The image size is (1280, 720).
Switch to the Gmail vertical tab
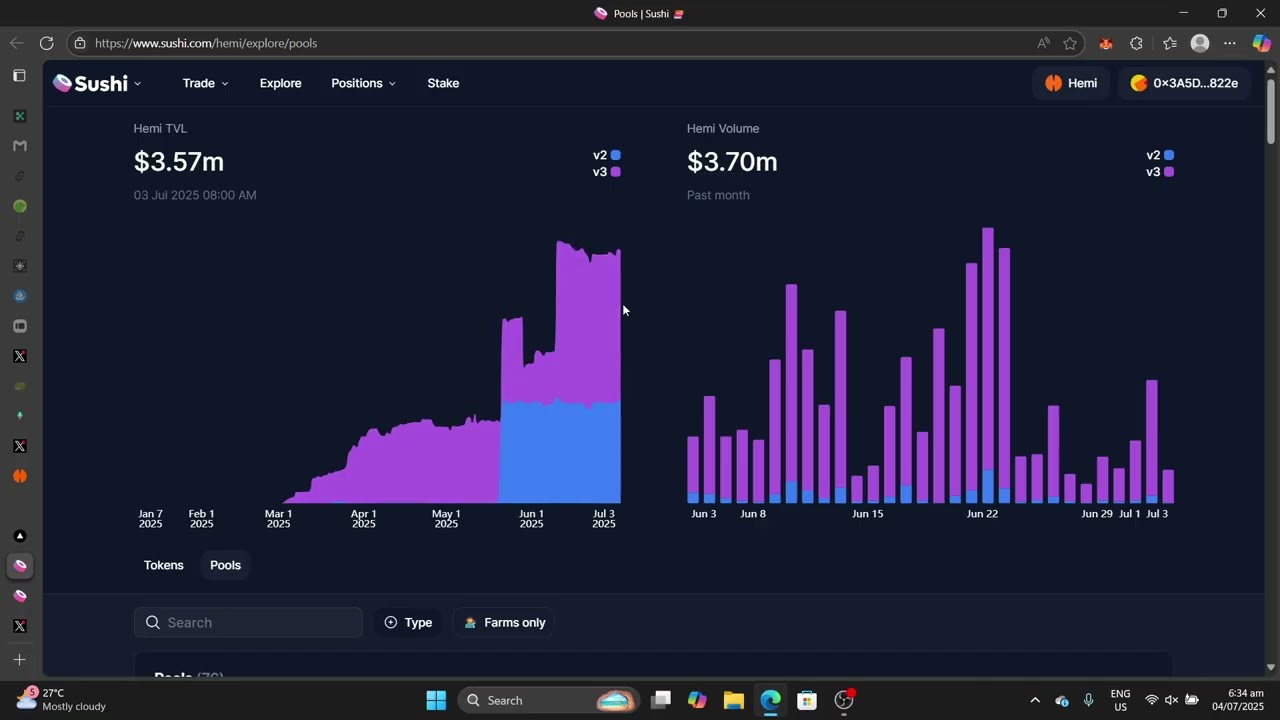pos(20,146)
